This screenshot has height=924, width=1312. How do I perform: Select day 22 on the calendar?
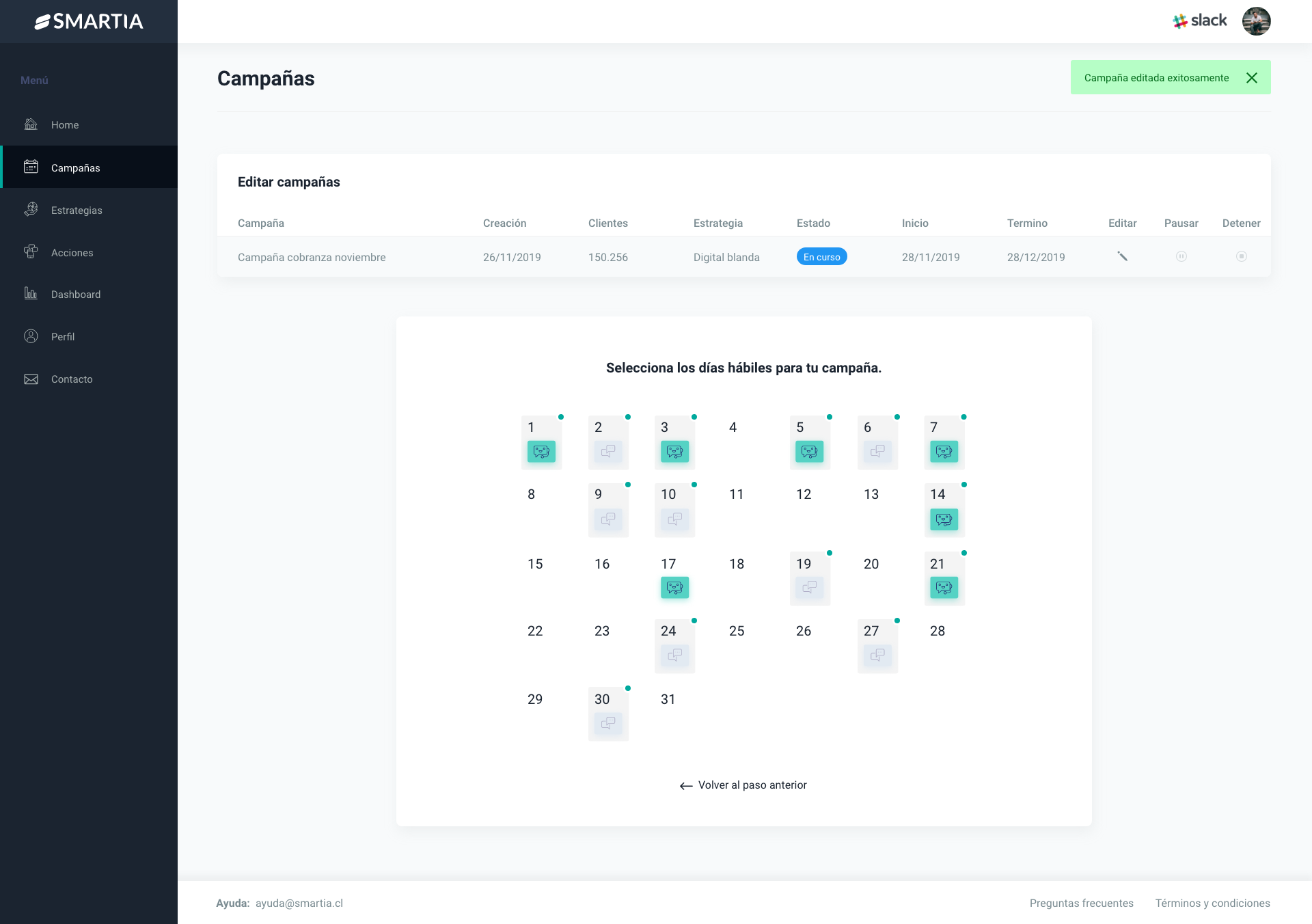[535, 631]
